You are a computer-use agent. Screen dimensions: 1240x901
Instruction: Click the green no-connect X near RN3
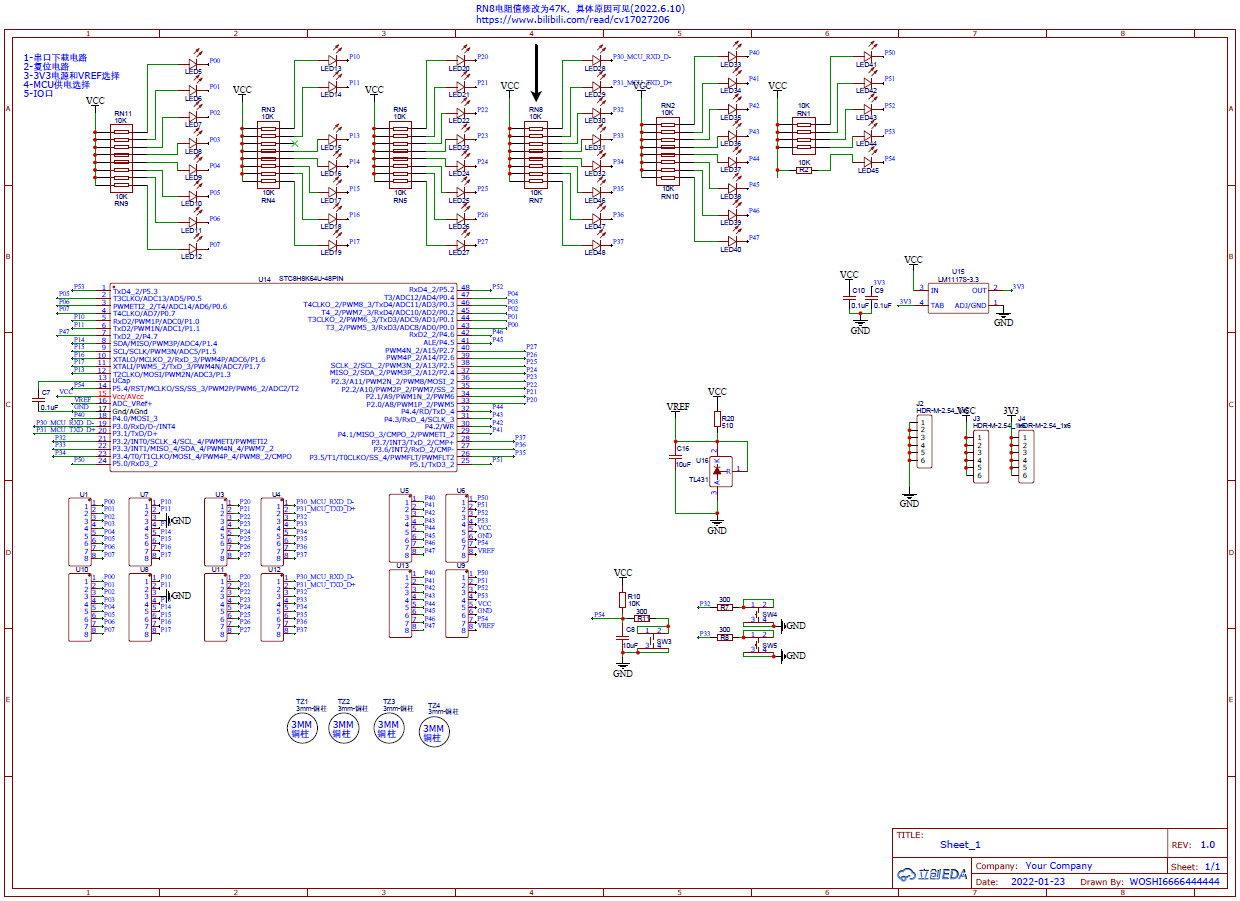(x=294, y=144)
